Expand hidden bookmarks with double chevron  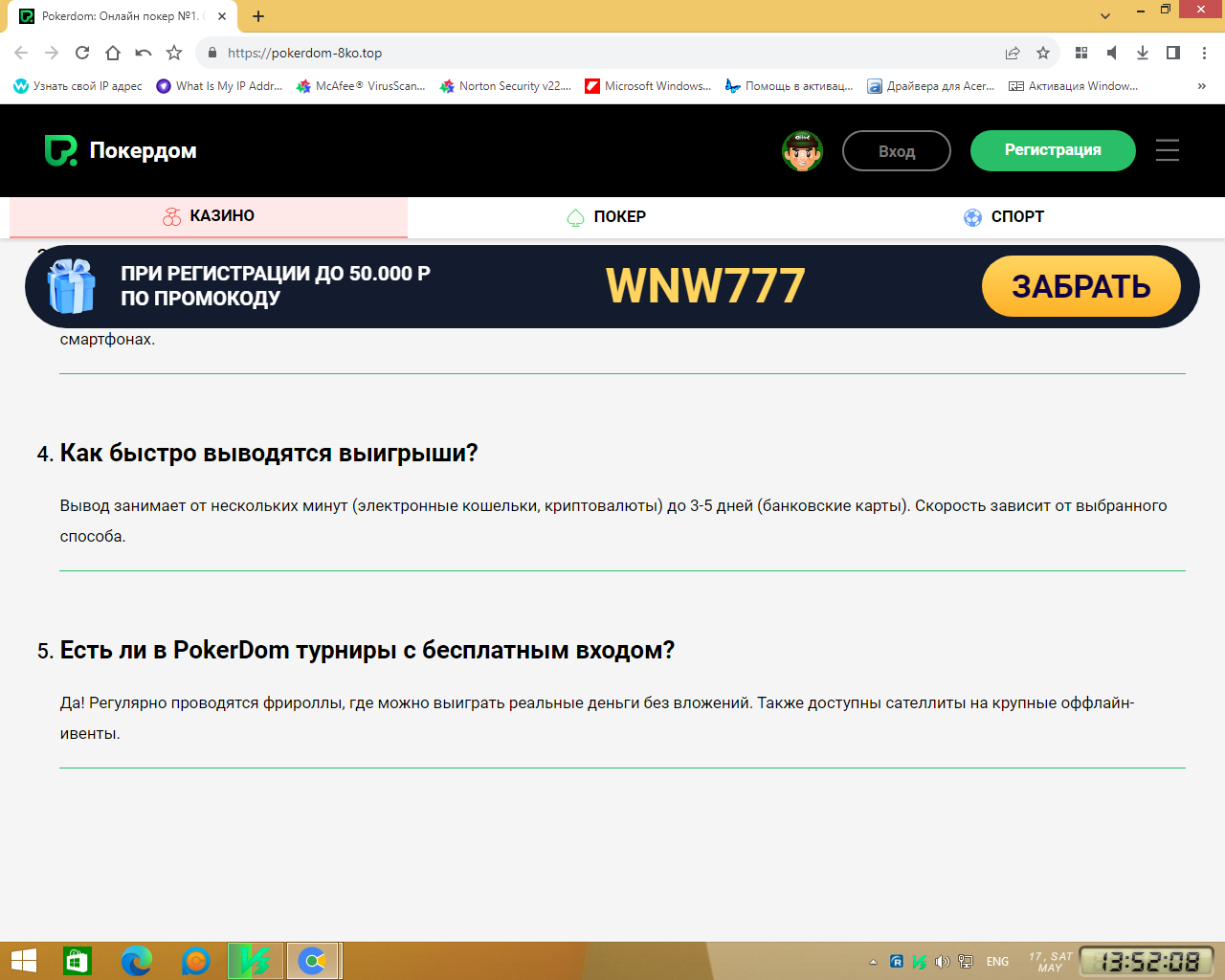pyautogui.click(x=1202, y=86)
